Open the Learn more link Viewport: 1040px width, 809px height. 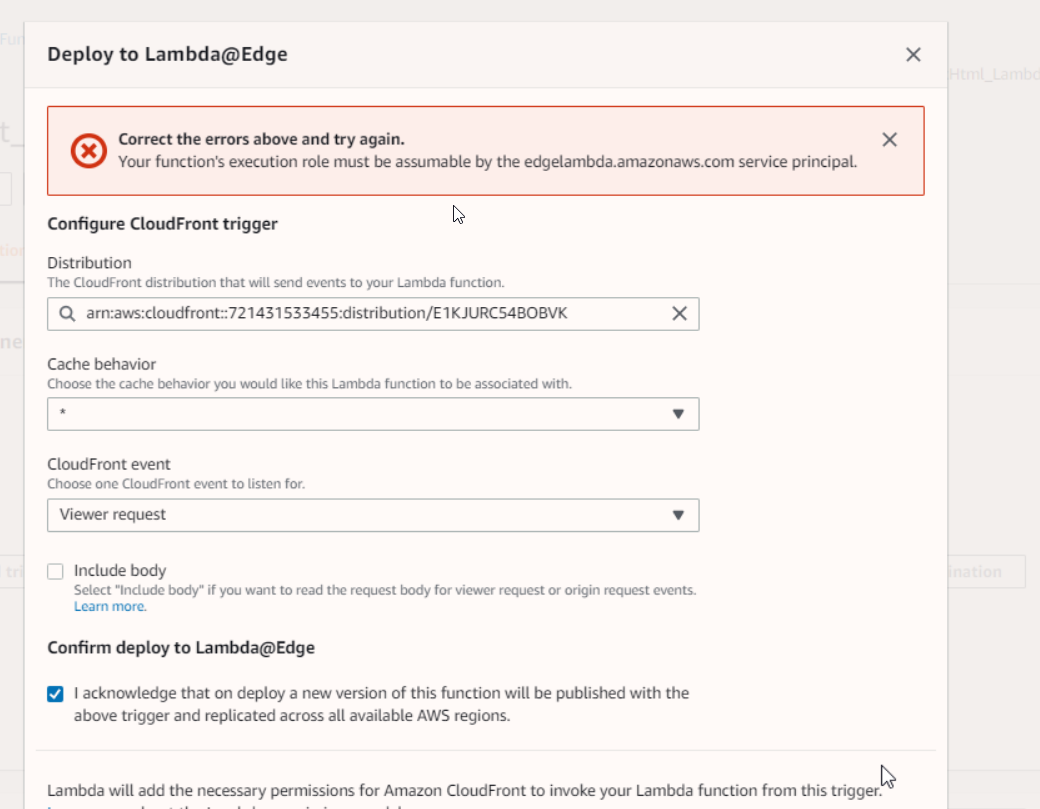109,606
